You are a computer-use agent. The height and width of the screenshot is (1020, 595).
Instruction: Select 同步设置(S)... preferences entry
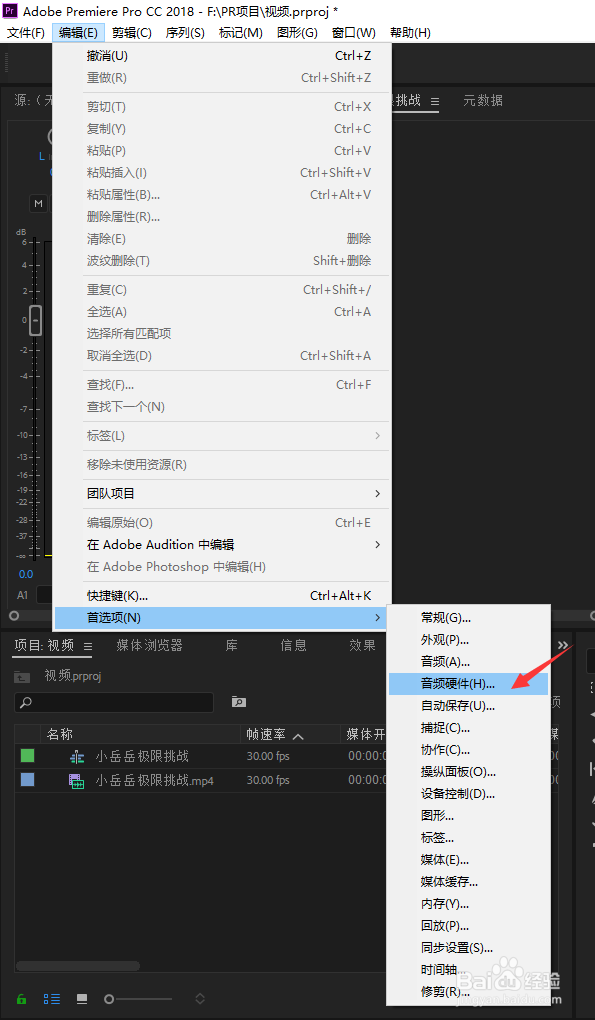(x=468, y=948)
